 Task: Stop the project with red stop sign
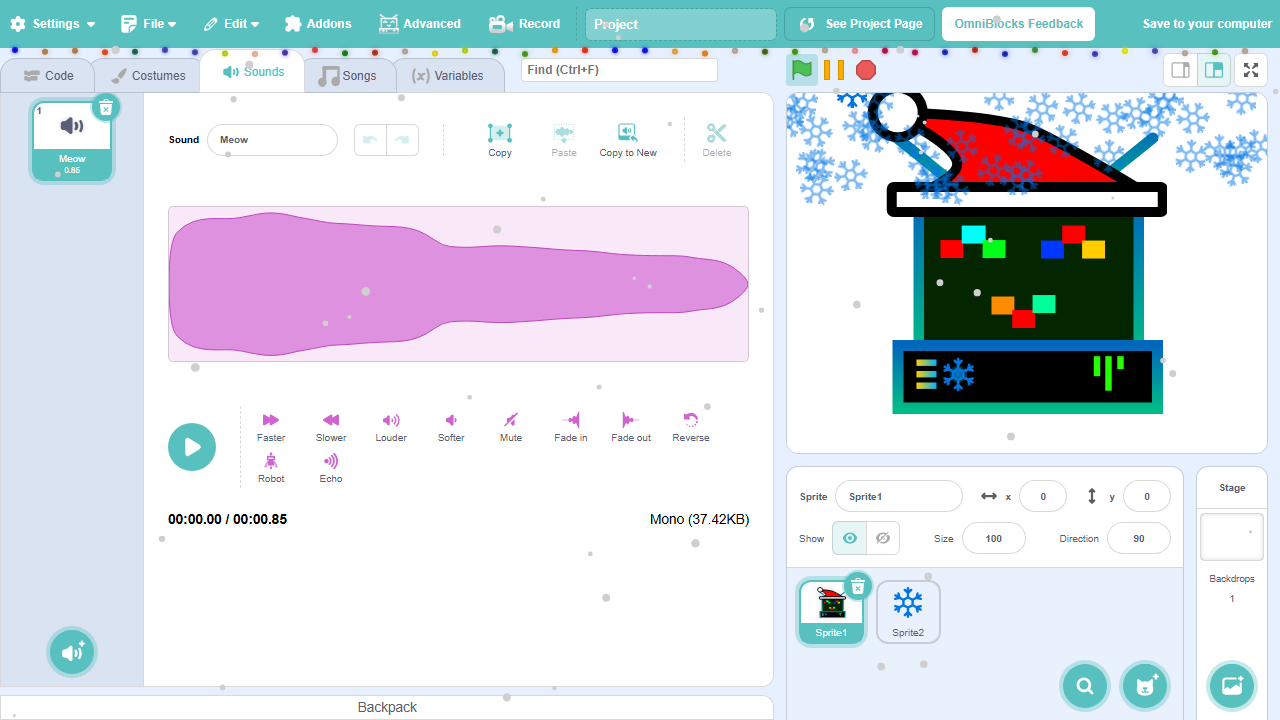(x=866, y=70)
